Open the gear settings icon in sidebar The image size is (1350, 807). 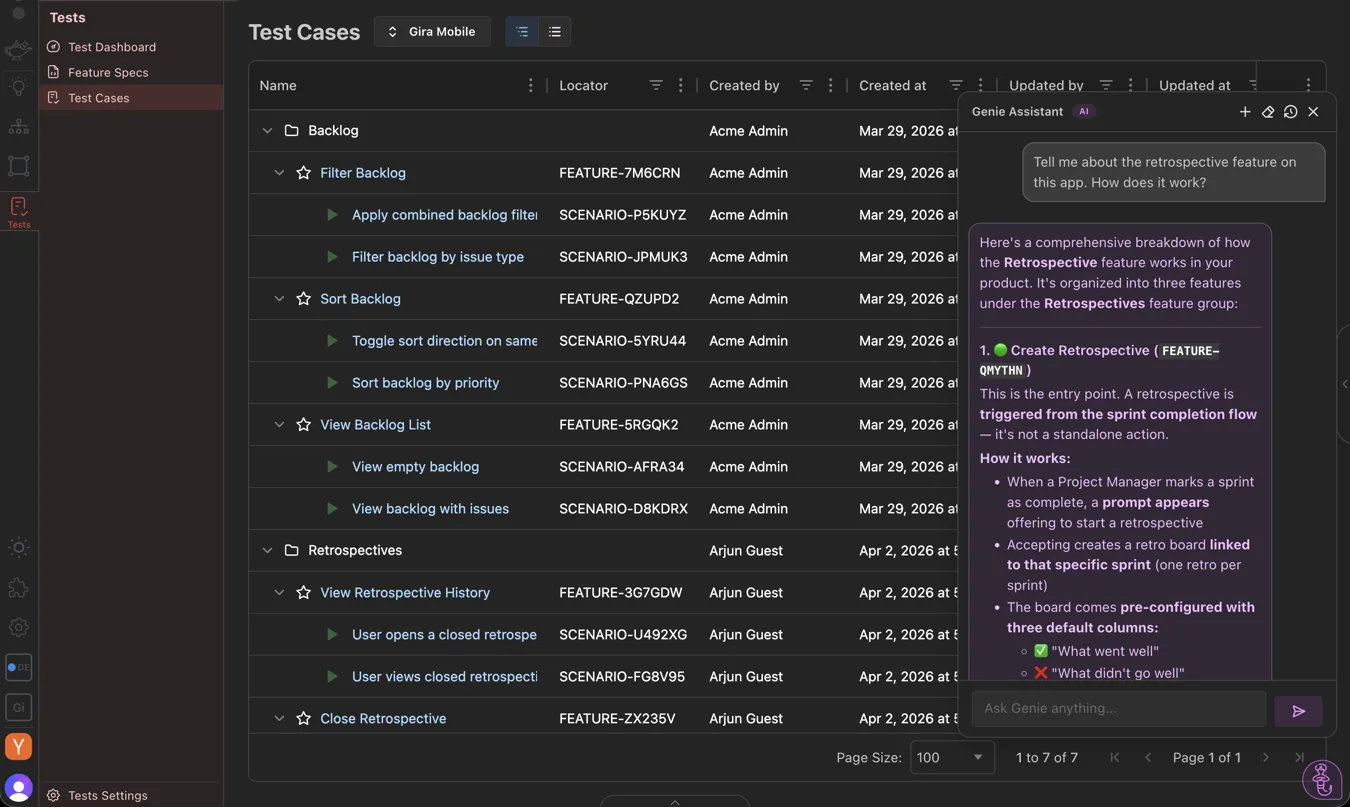(18, 628)
